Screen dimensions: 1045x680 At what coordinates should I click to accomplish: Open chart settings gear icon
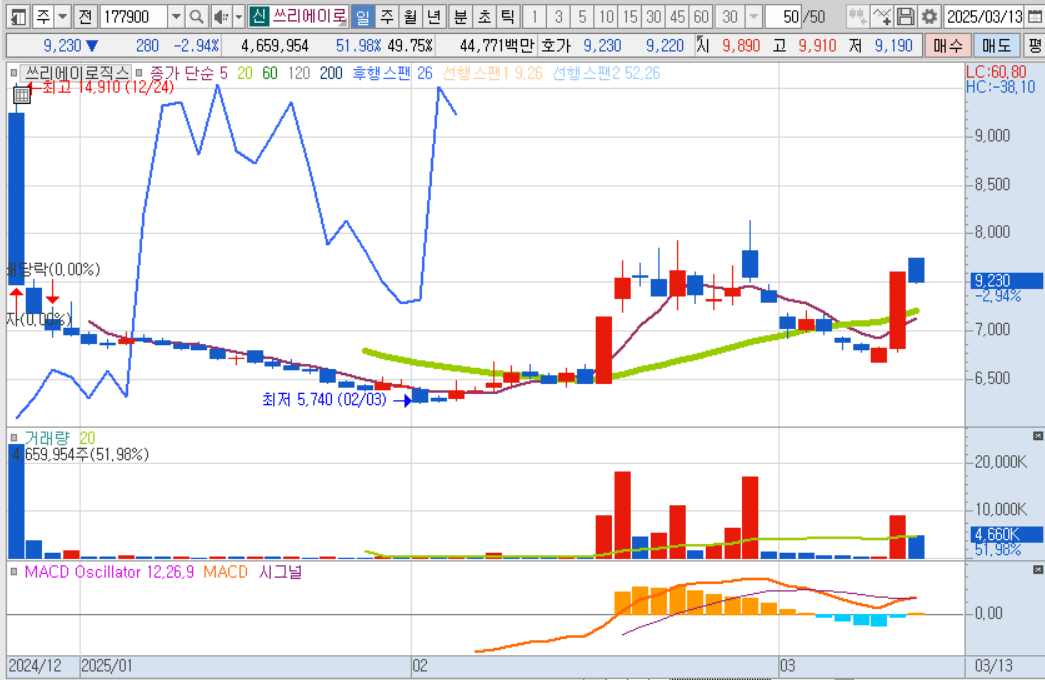coord(929,17)
